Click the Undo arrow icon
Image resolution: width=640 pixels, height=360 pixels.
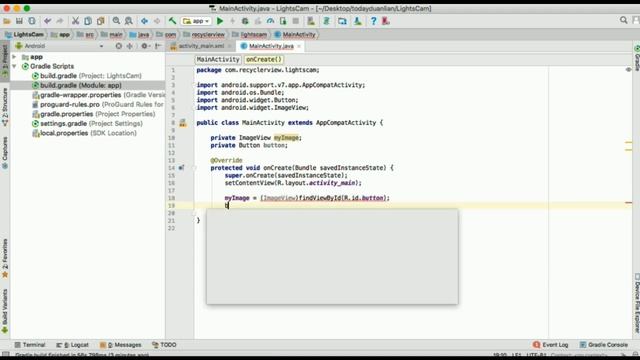click(47, 21)
